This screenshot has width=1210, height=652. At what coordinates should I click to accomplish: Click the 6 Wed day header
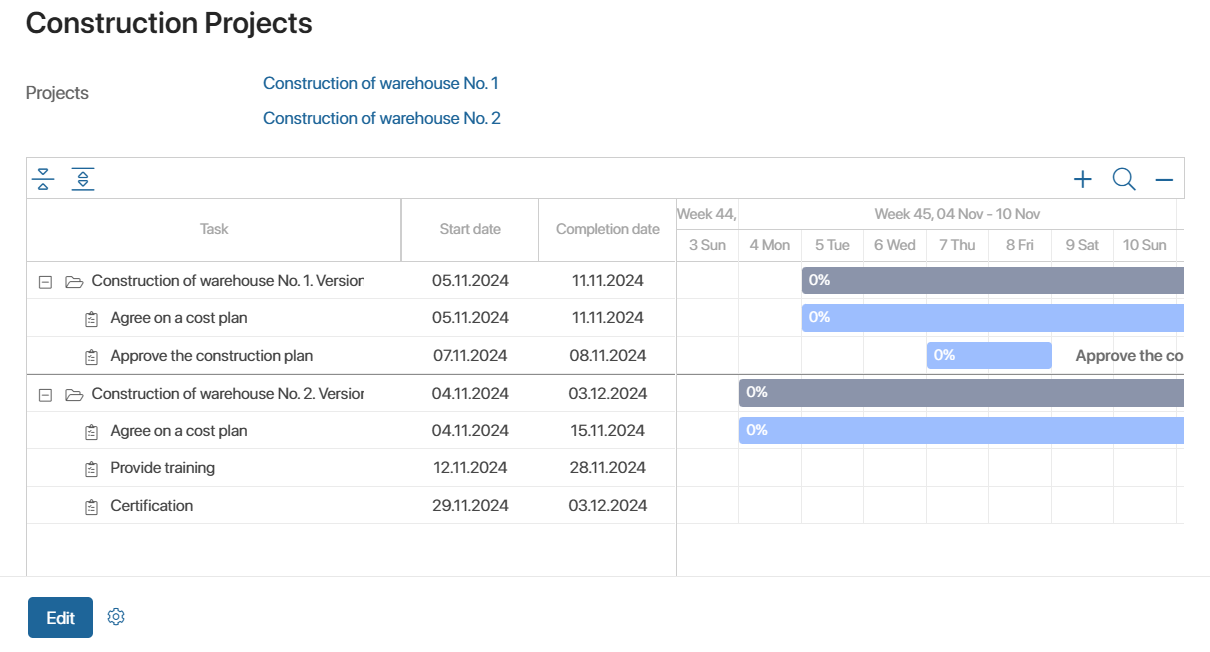click(x=895, y=245)
